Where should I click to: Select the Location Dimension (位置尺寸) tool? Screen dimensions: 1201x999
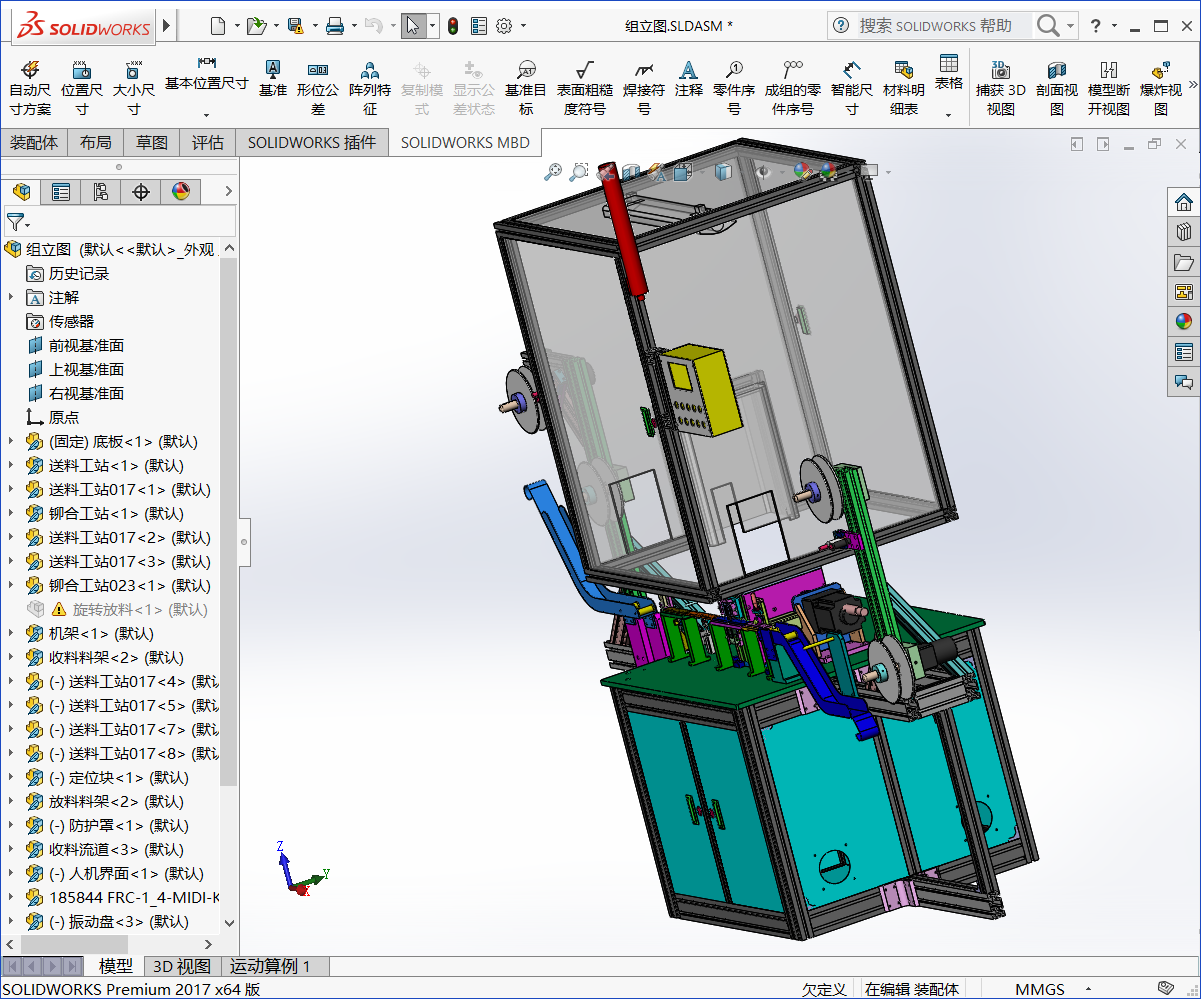(x=82, y=86)
